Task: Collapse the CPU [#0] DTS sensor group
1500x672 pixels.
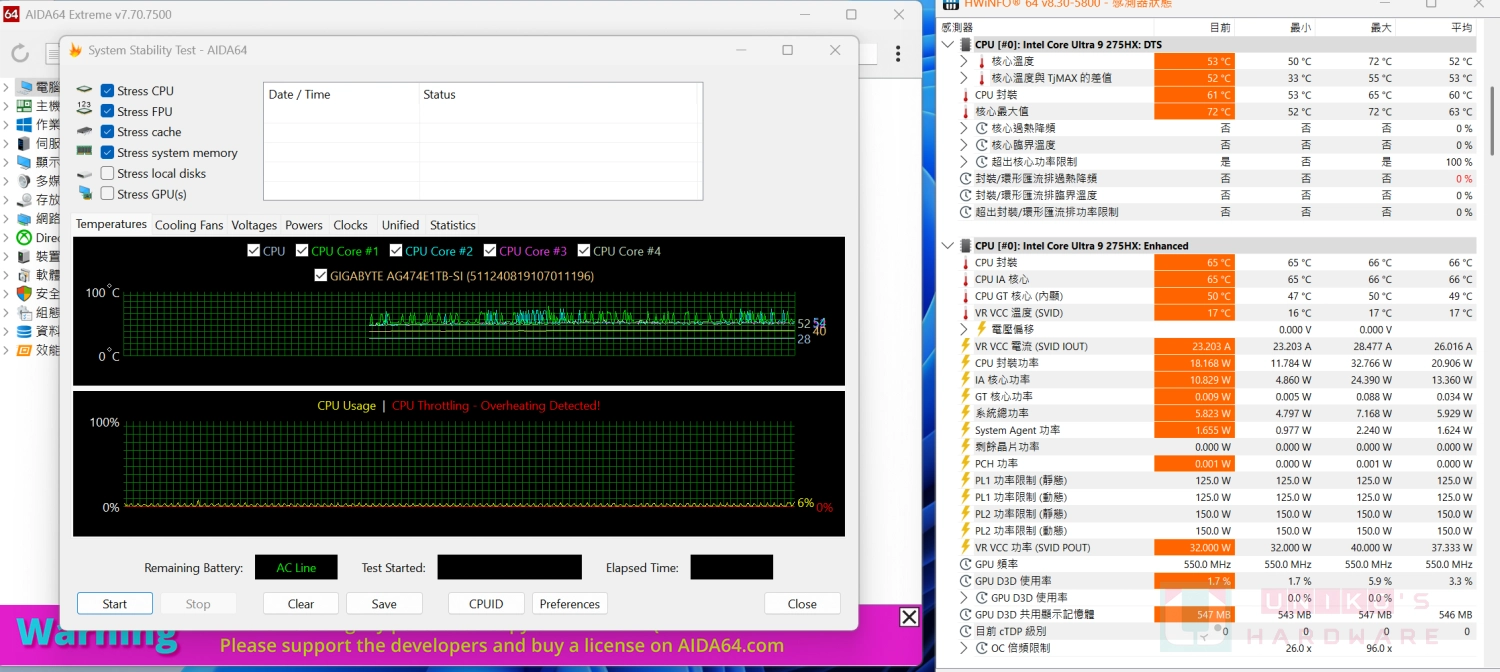Action: (x=948, y=44)
